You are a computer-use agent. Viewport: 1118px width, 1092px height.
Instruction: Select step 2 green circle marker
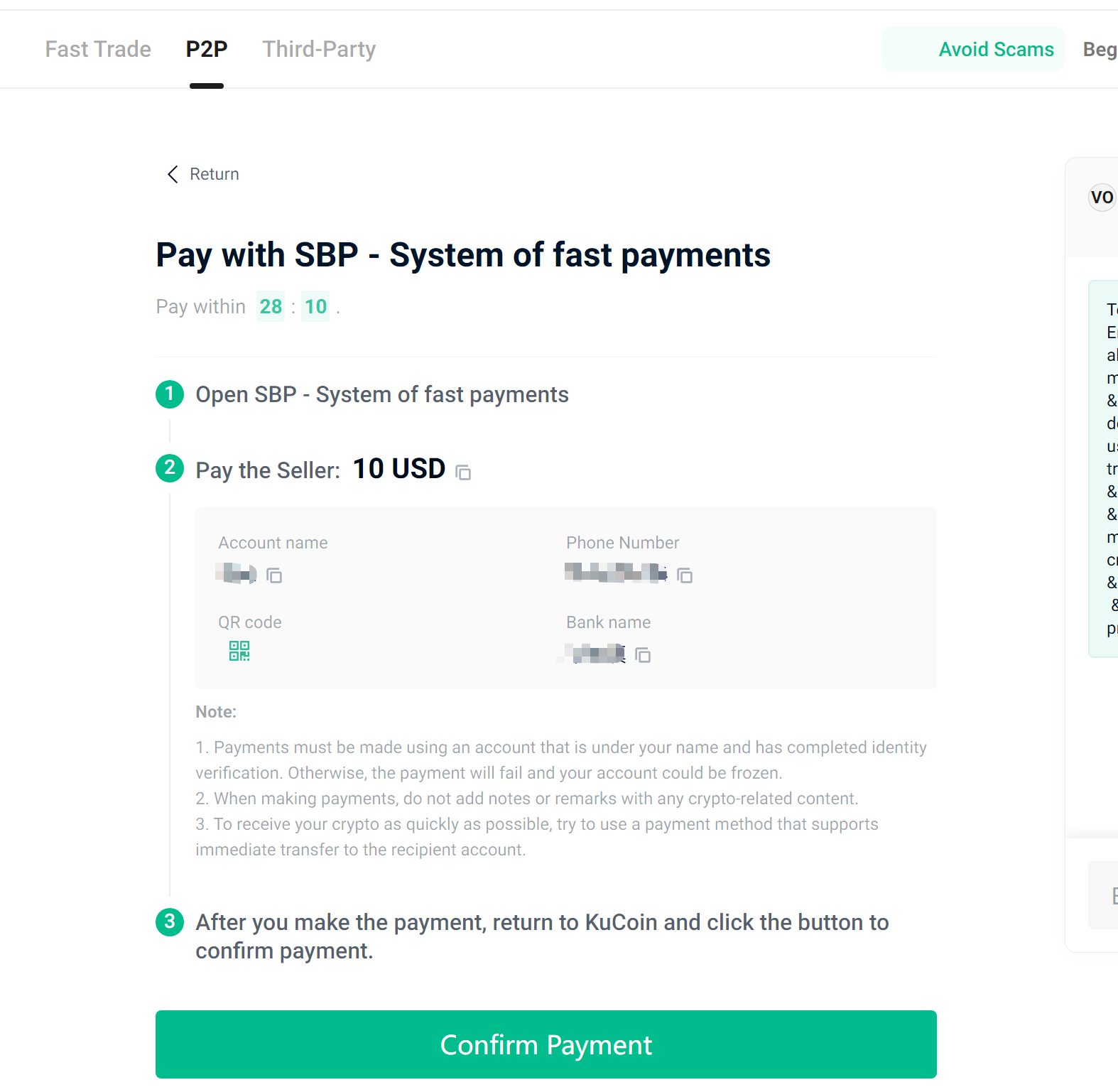(x=170, y=468)
